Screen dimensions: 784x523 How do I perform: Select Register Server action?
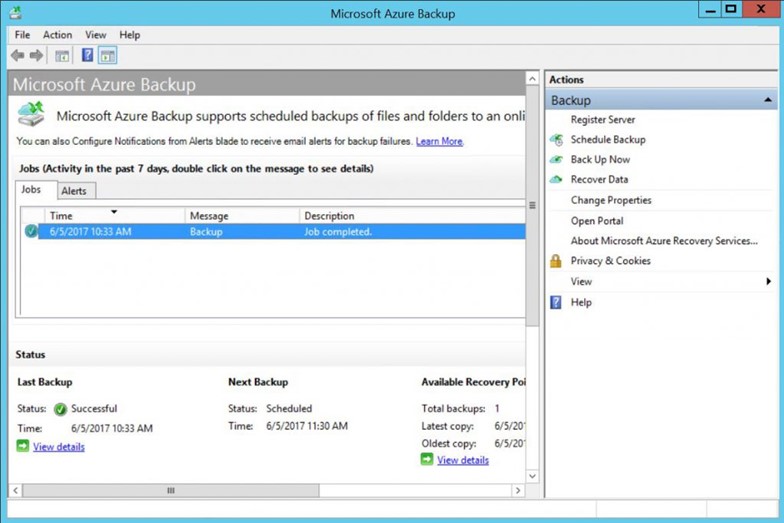(x=603, y=120)
